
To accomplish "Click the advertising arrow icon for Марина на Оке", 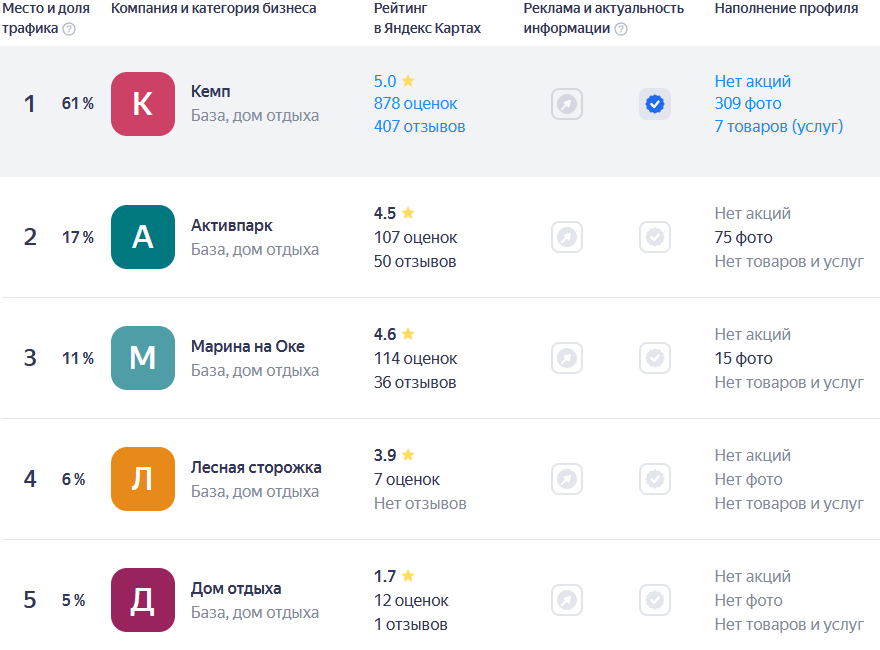I will point(567,358).
